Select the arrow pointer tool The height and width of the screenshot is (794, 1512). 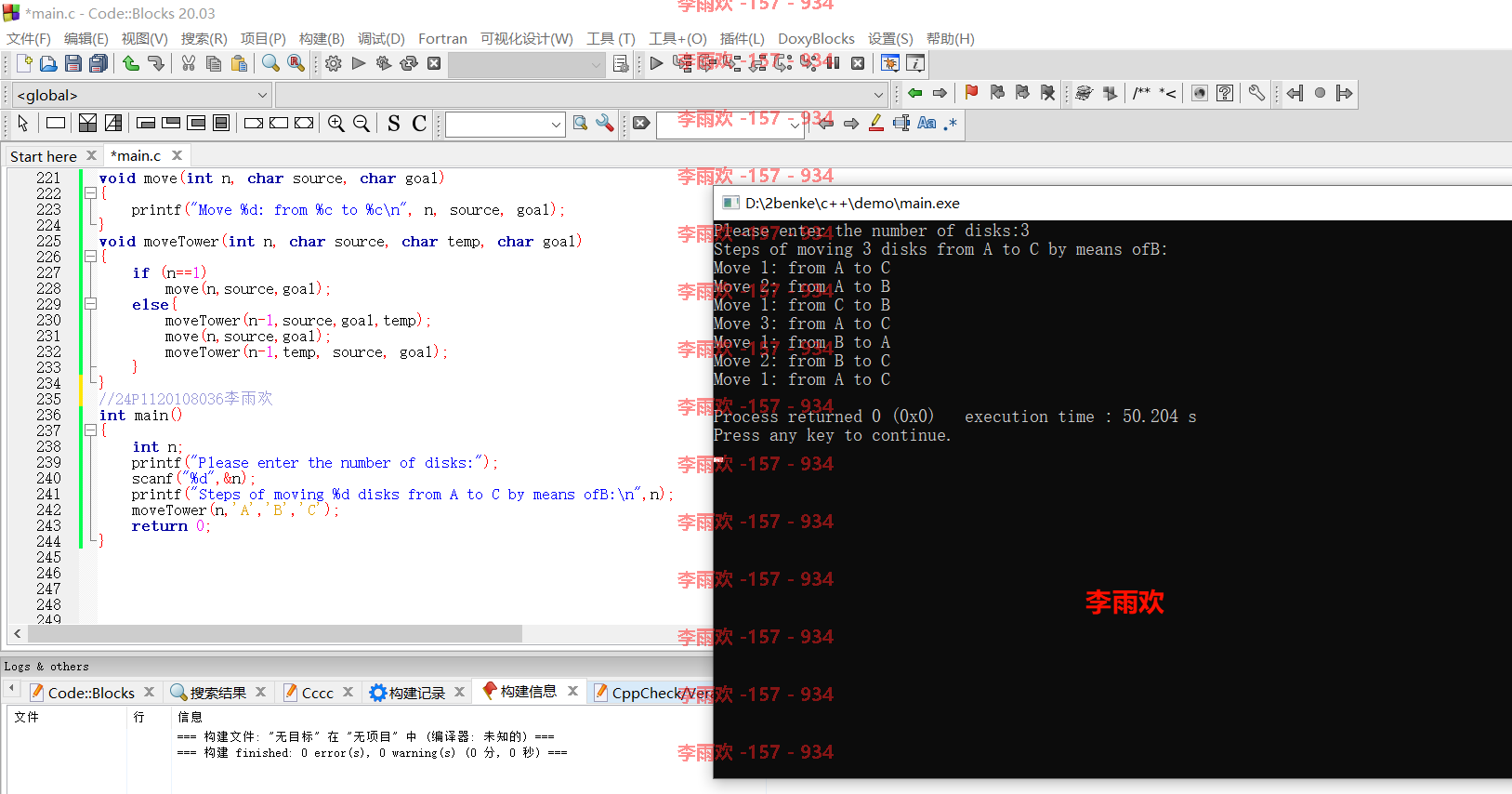coord(23,123)
